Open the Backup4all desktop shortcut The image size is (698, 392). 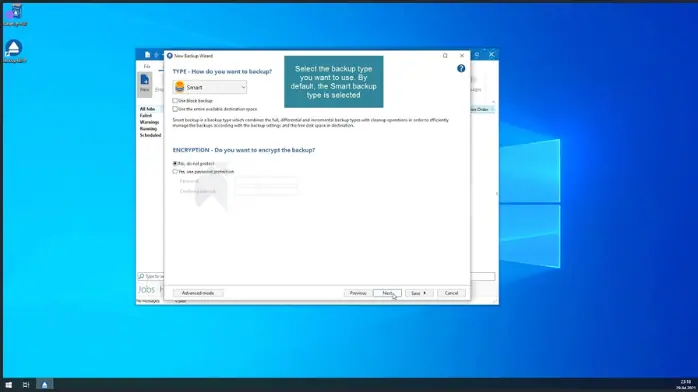coord(15,51)
